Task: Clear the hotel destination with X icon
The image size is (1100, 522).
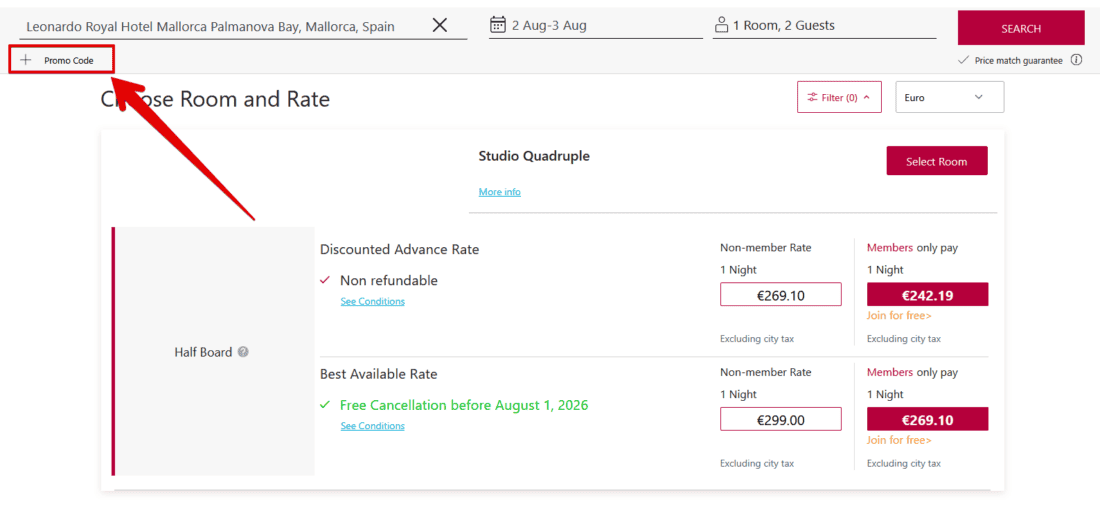Action: point(440,26)
